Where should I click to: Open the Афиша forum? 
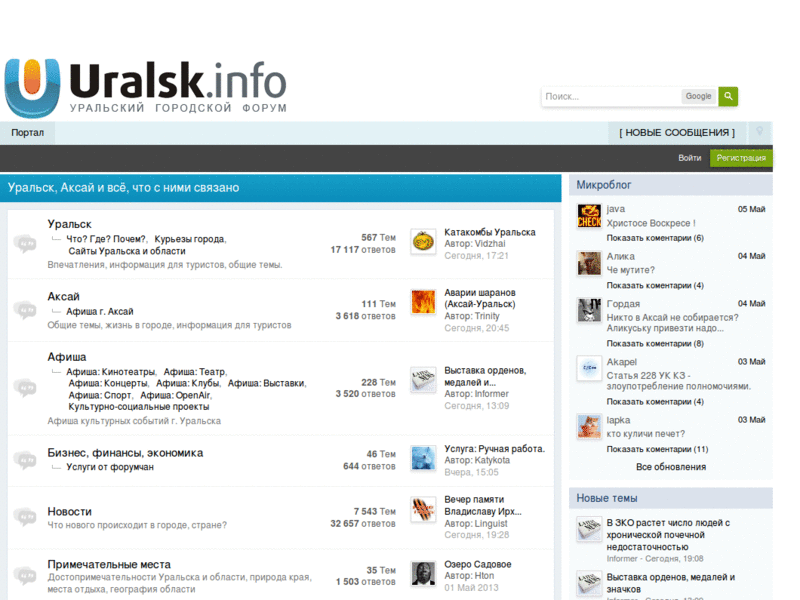[x=67, y=357]
